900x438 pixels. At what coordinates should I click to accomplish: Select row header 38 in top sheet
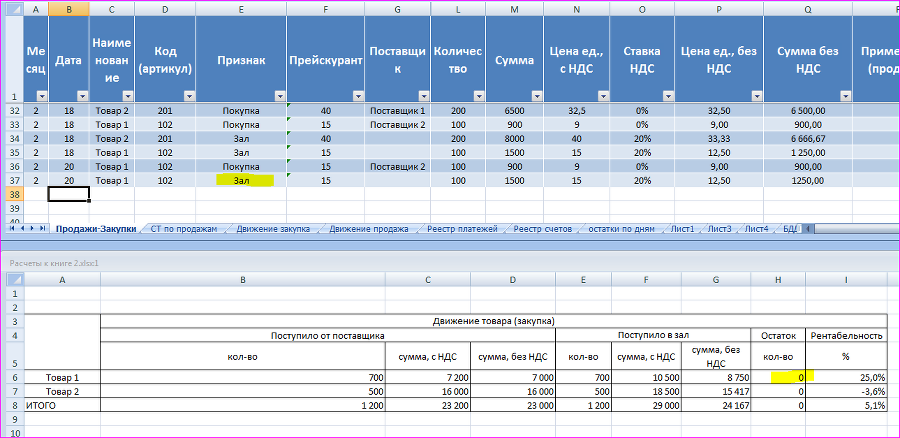pyautogui.click(x=14, y=194)
